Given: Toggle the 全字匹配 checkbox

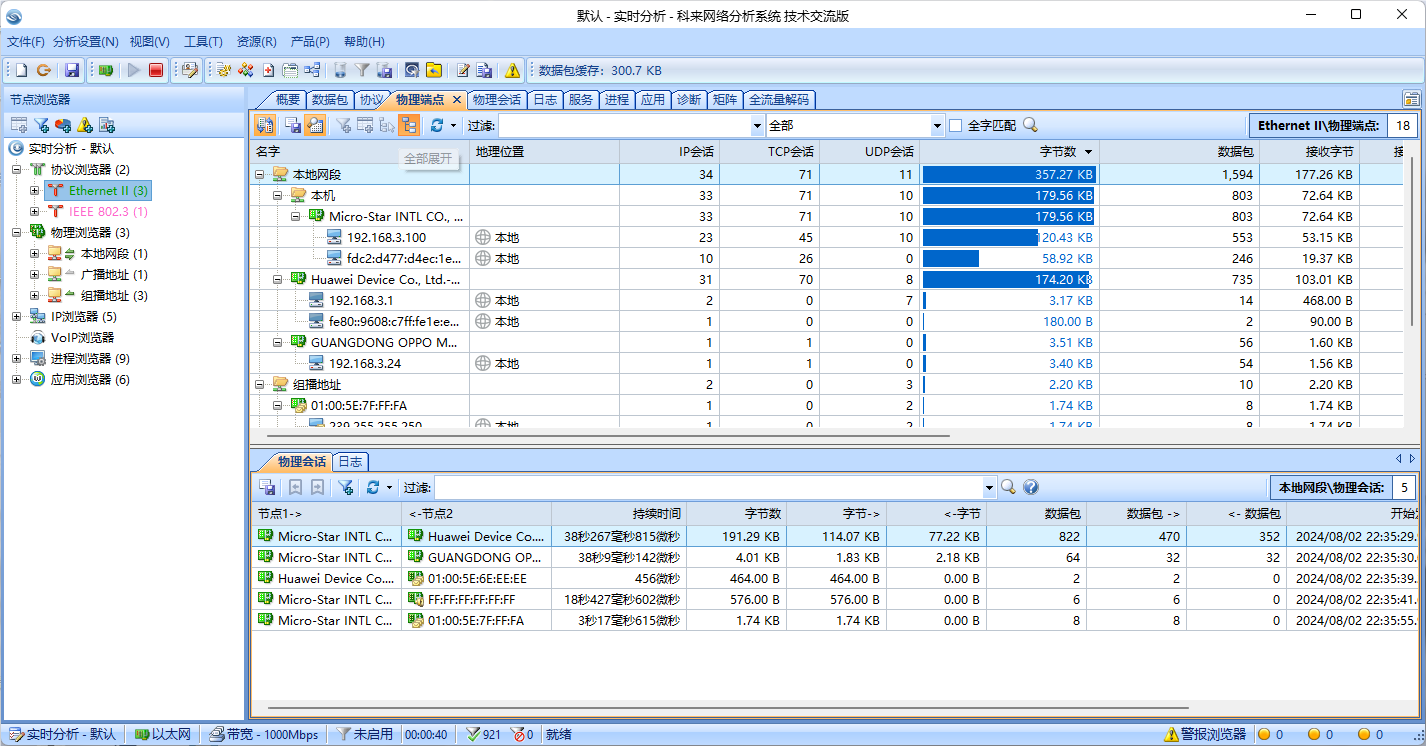Looking at the screenshot, I should [x=955, y=125].
